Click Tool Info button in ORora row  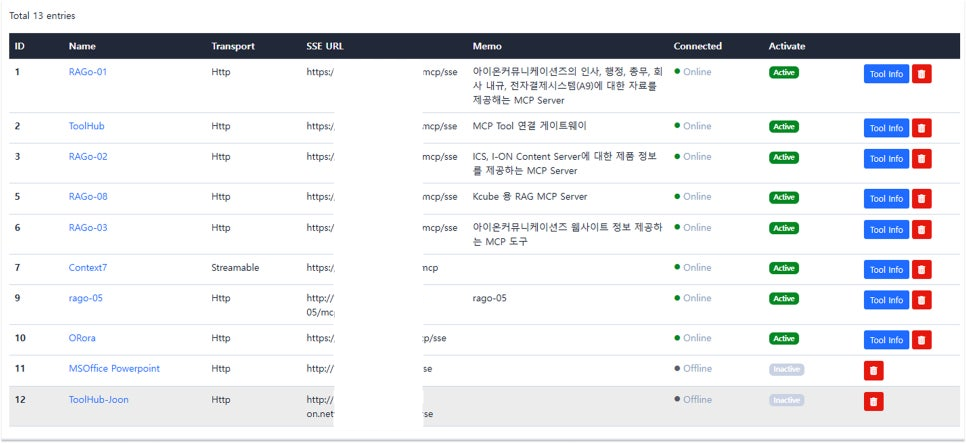pos(886,340)
